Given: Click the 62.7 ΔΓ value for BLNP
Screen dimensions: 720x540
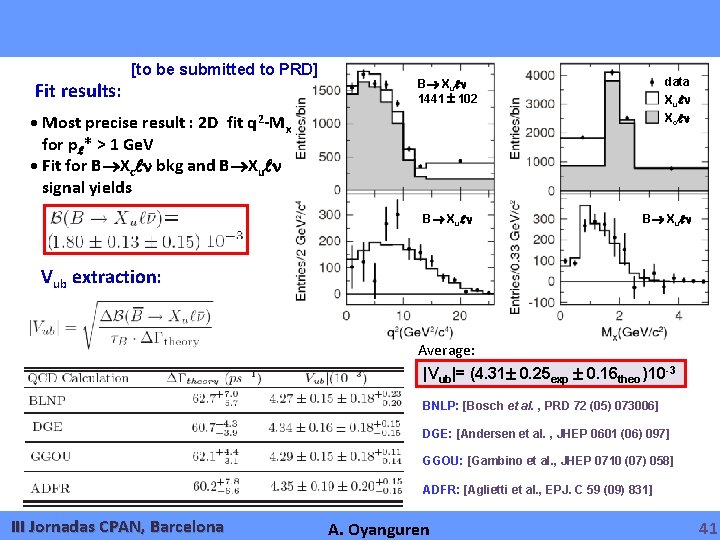Looking at the screenshot, I should [215, 398].
